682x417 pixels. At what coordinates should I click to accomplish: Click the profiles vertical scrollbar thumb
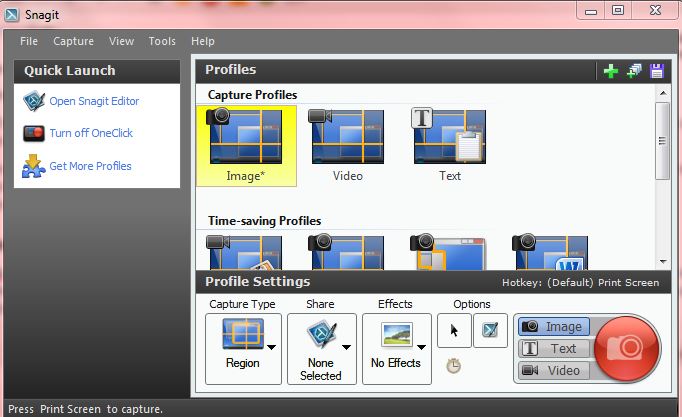pyautogui.click(x=662, y=141)
